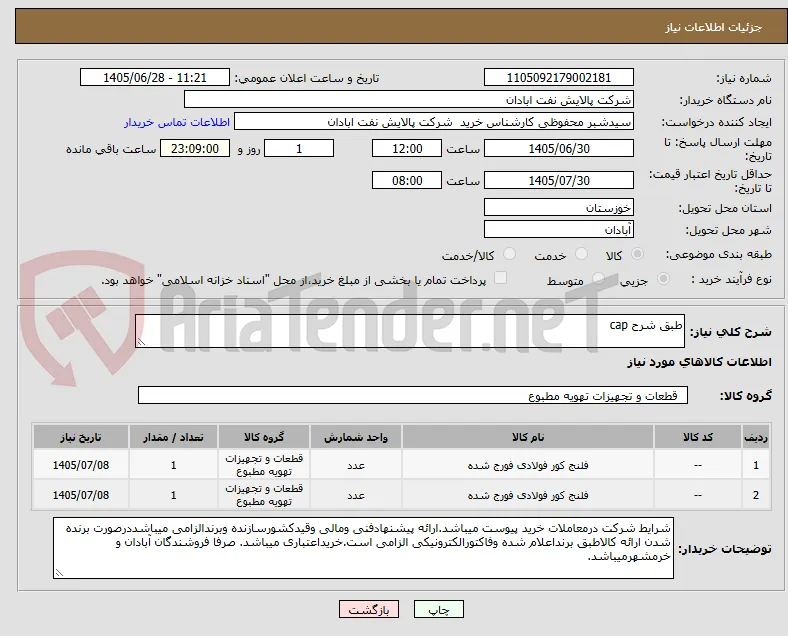Toggle the Islamic treasury bonds payment checkbox
Image resolution: width=788 pixels, height=636 pixels.
(501, 278)
